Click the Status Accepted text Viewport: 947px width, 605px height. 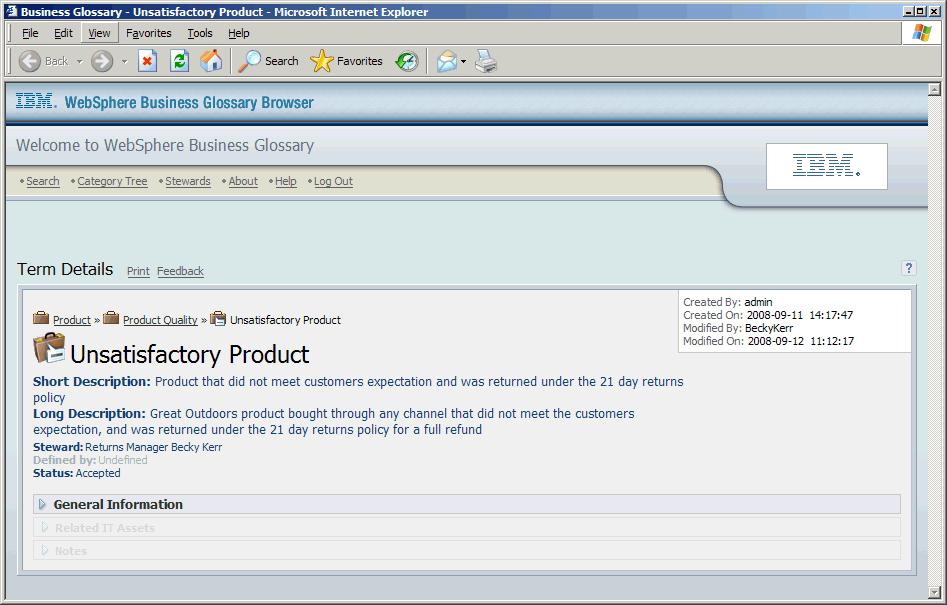pos(77,473)
